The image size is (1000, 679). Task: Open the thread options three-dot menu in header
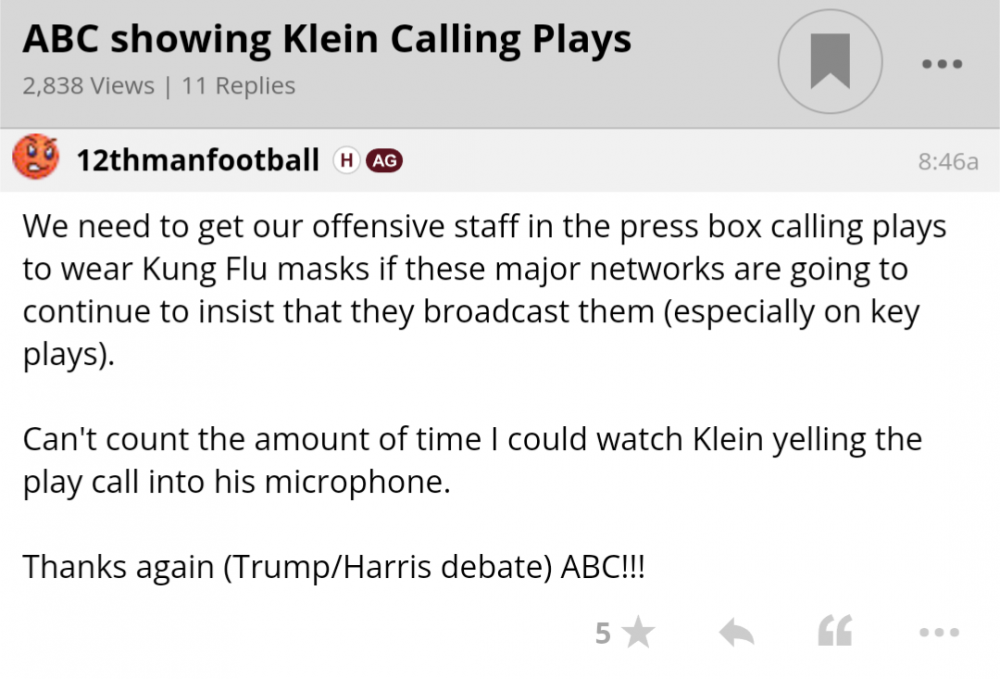(x=941, y=64)
